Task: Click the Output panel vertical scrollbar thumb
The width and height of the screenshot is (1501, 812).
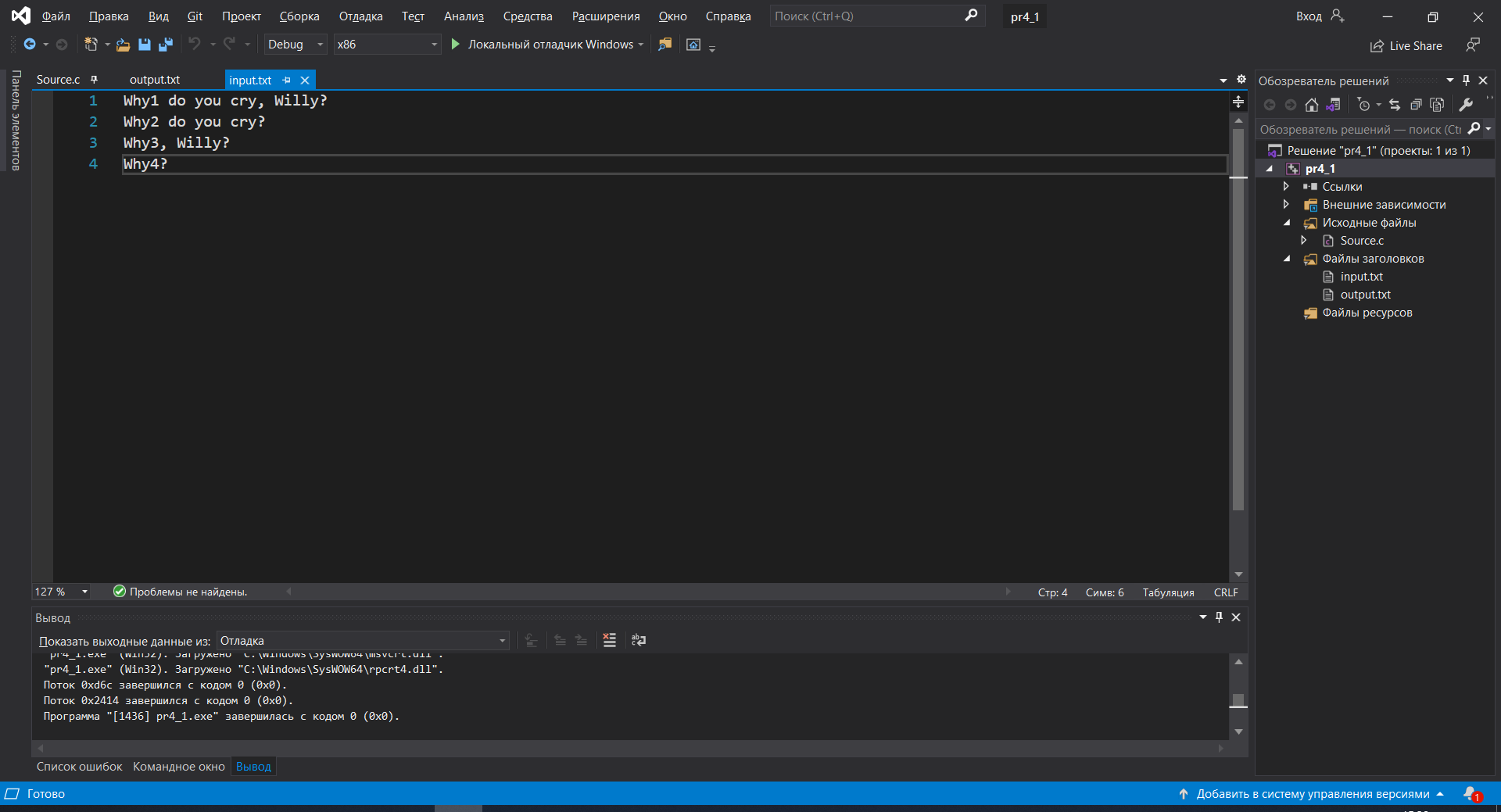Action: click(x=1238, y=699)
